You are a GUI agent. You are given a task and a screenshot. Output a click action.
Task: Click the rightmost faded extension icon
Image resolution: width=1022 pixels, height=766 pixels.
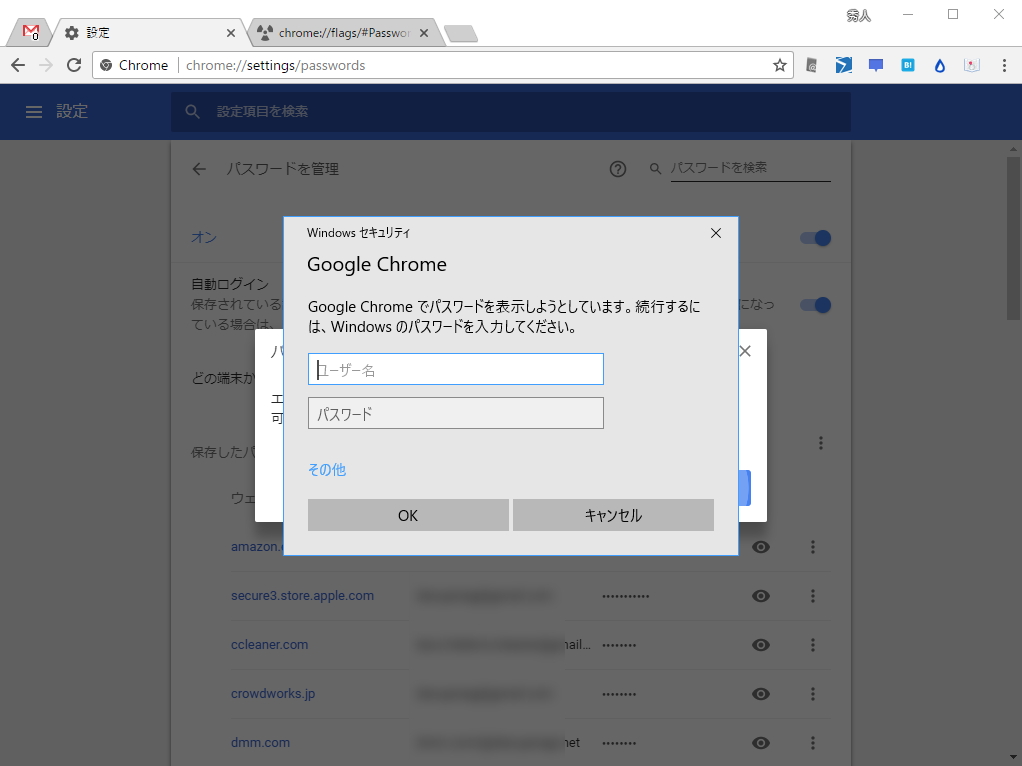tap(971, 65)
